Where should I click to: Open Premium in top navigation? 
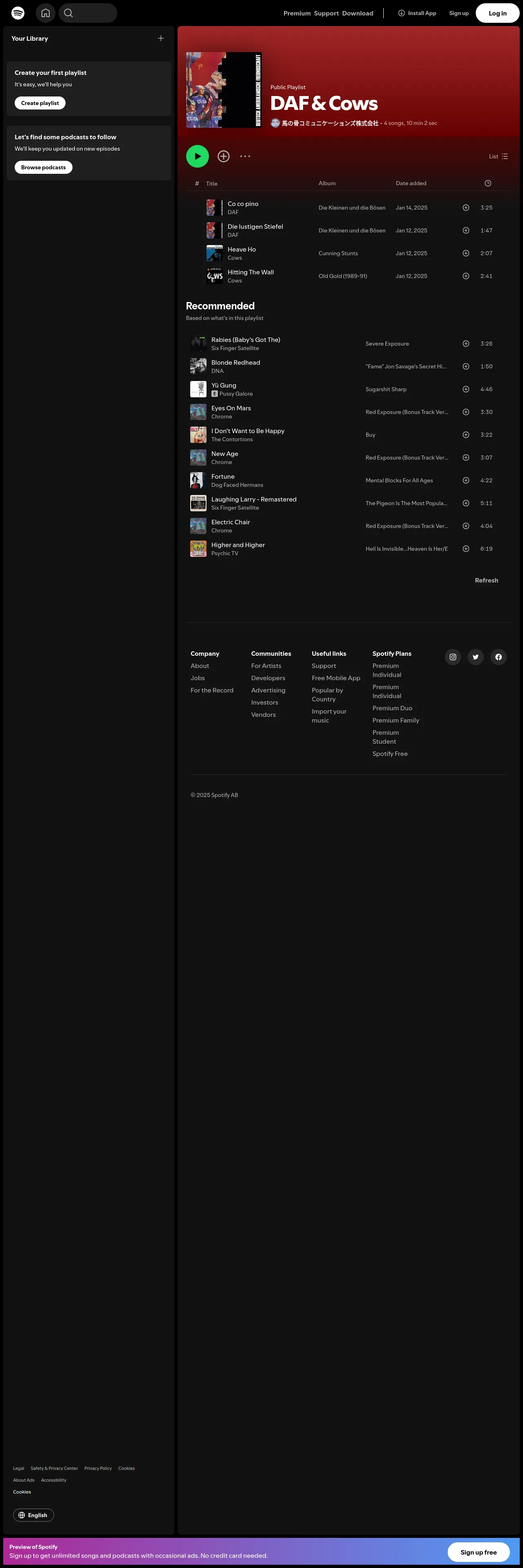[297, 13]
